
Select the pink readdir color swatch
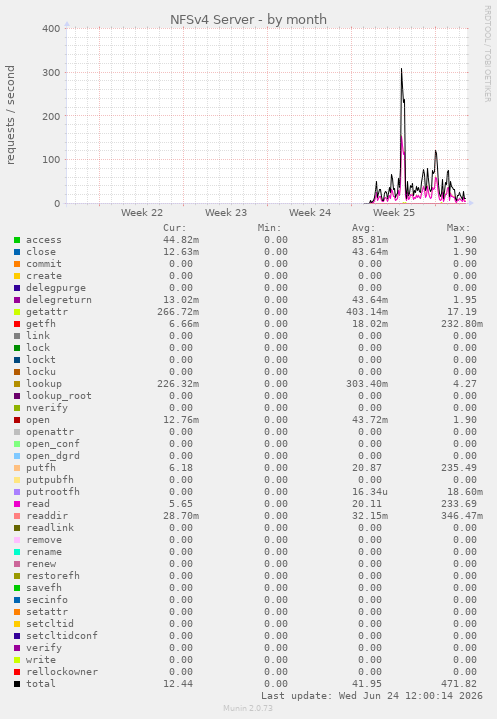pos(17,516)
